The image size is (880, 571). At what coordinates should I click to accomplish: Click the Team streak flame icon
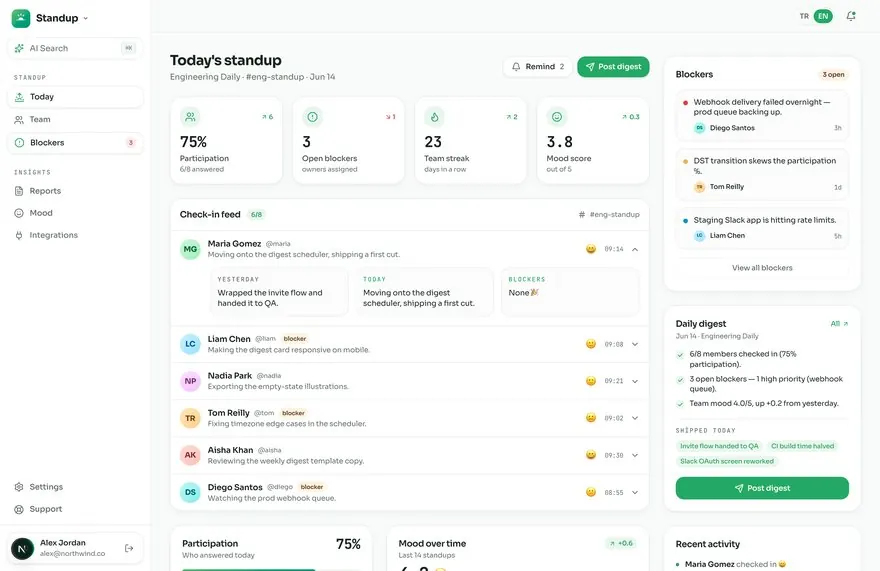434,117
